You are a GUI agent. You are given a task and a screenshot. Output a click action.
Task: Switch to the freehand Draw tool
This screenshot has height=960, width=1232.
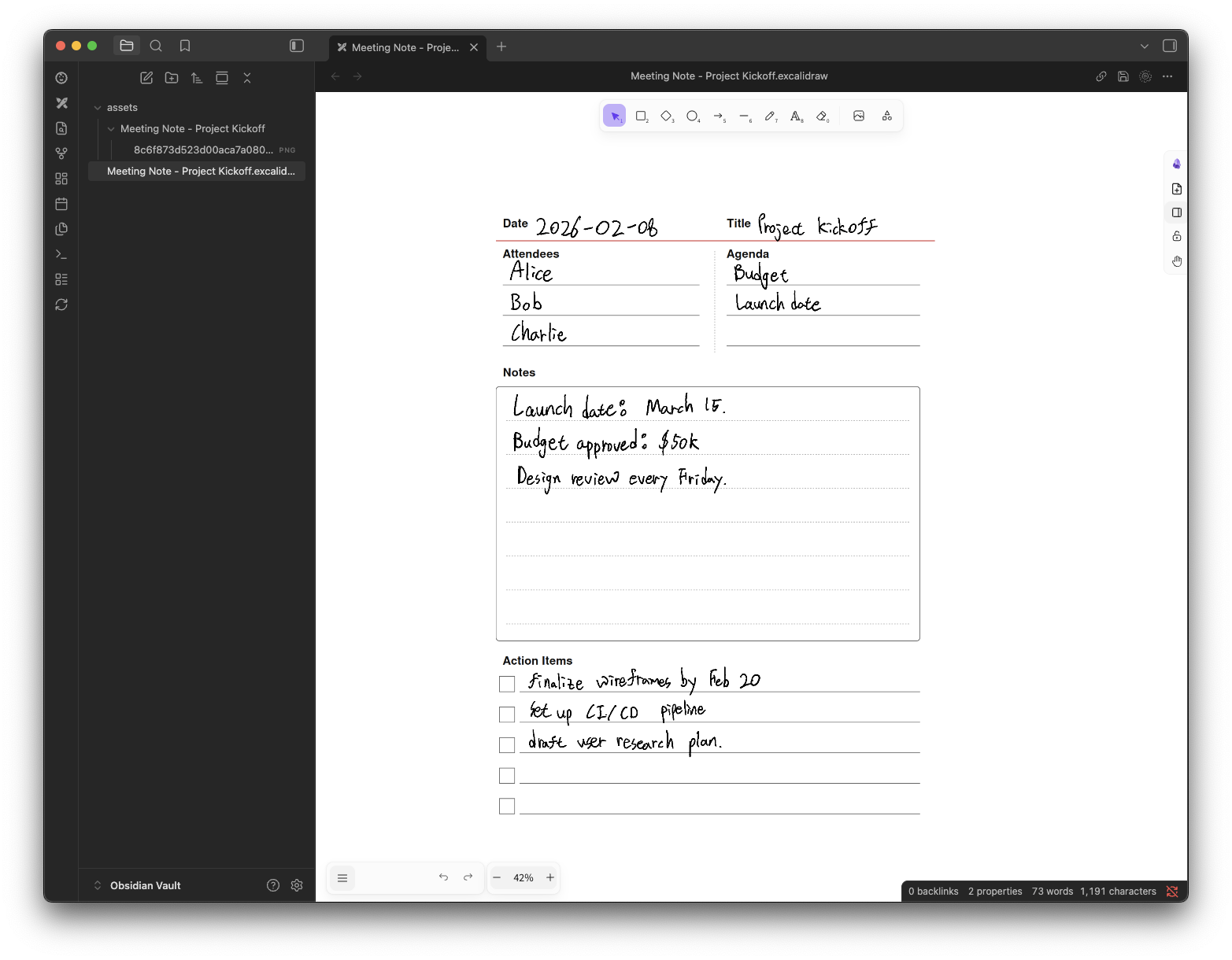(x=771, y=116)
